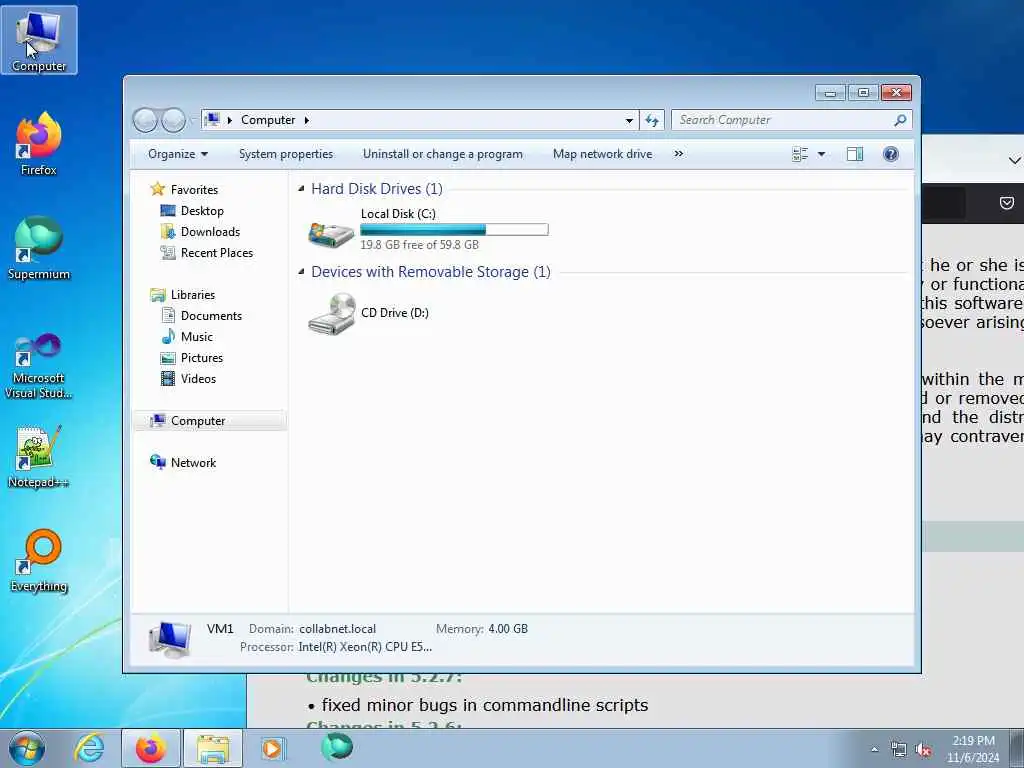The width and height of the screenshot is (1024, 768).
Task: Open the view options dropdown arrow
Action: [822, 154]
